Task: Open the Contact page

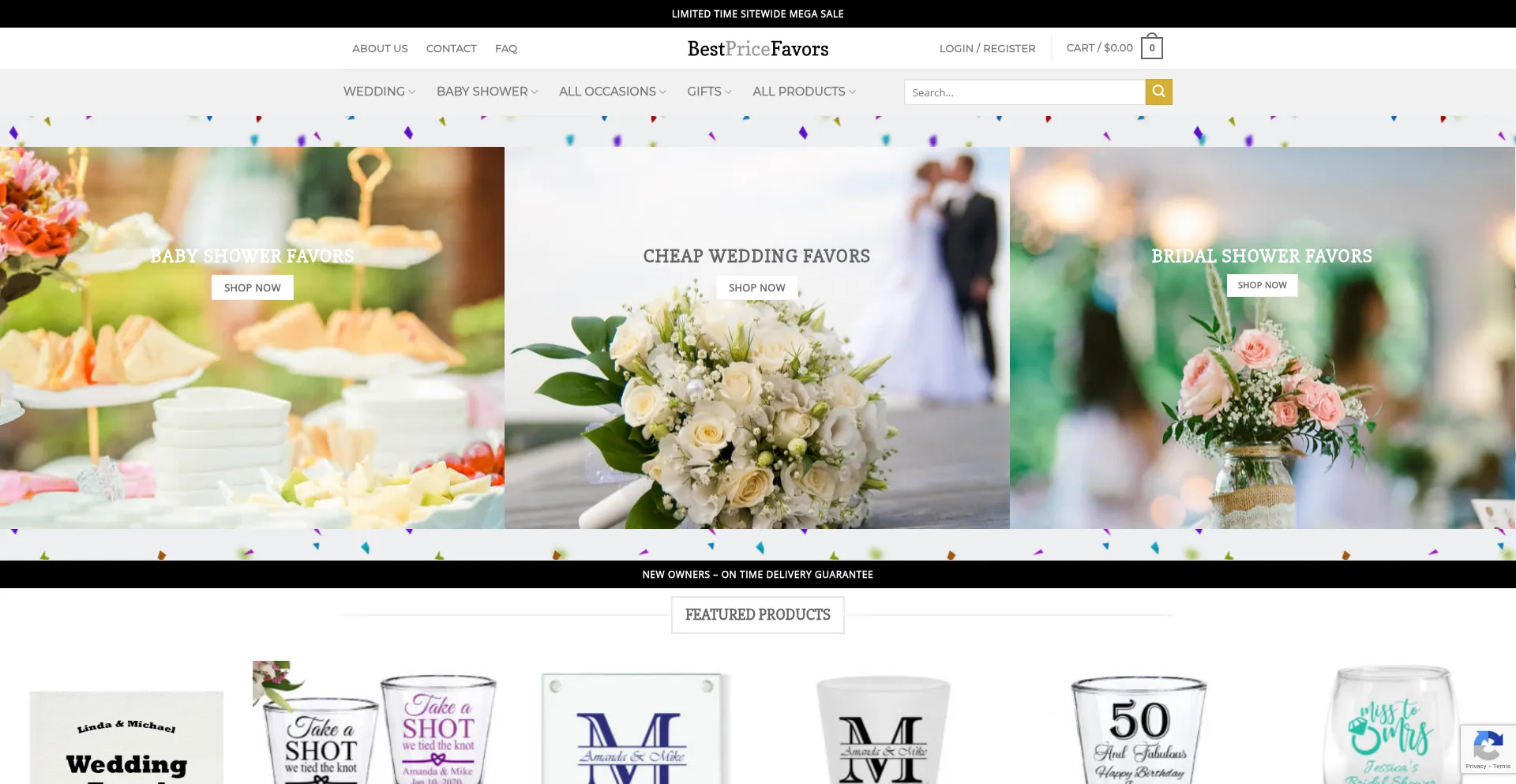Action: click(x=451, y=49)
